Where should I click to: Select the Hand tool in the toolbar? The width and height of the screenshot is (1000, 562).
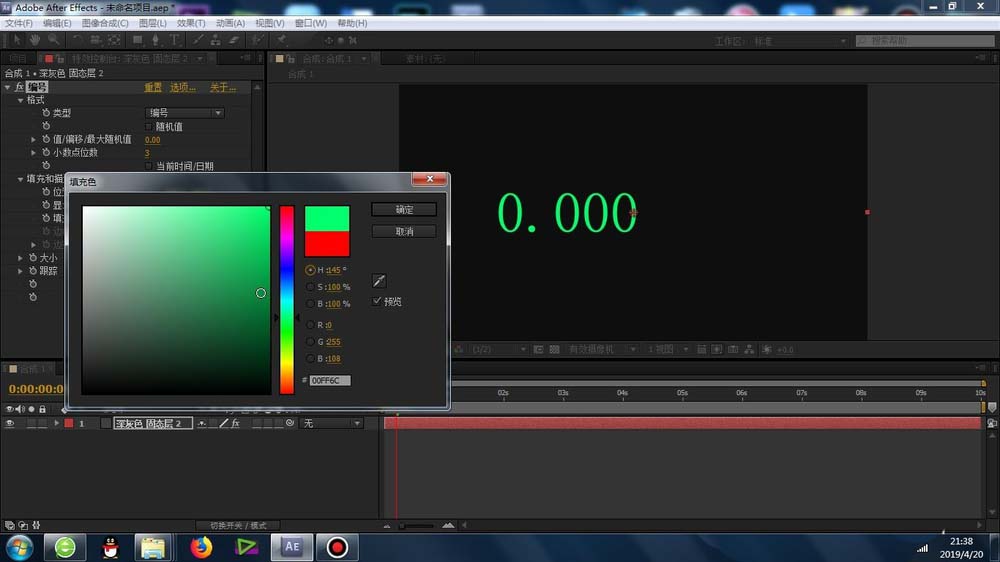pyautogui.click(x=35, y=40)
